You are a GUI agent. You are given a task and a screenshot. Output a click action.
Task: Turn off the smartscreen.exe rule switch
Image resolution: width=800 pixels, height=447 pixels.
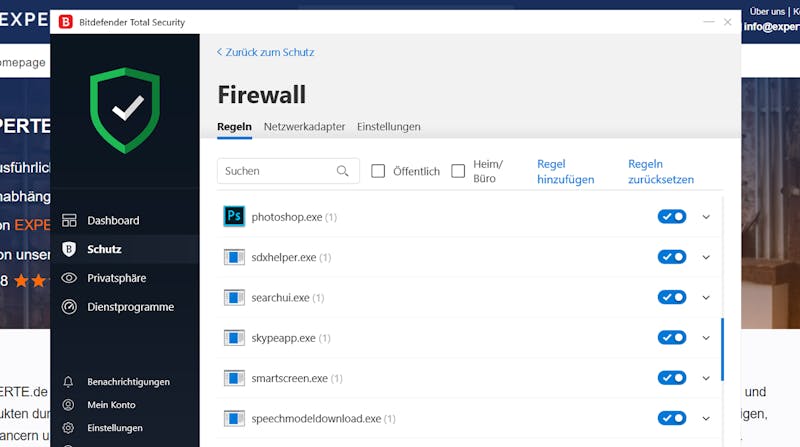tap(672, 378)
